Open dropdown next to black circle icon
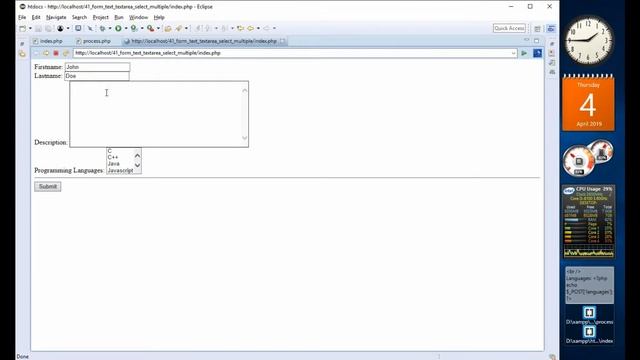 click(68, 29)
